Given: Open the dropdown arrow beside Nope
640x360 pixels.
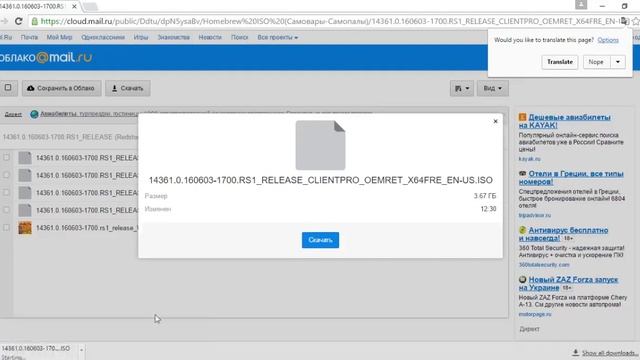Looking at the screenshot, I should [618, 62].
